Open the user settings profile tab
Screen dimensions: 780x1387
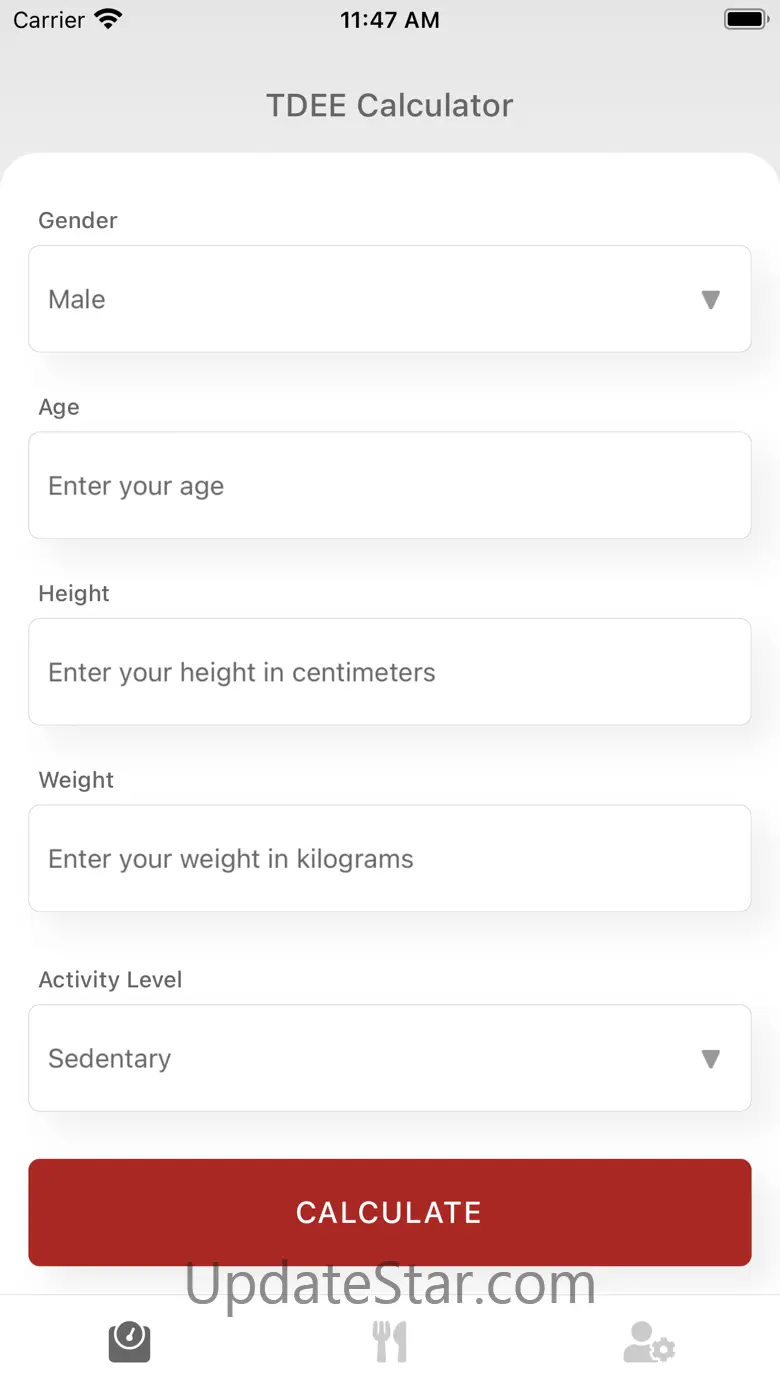point(649,1342)
